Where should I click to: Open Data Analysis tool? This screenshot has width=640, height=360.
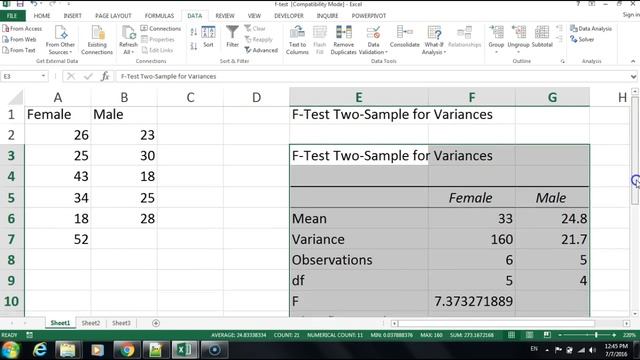tap(591, 29)
